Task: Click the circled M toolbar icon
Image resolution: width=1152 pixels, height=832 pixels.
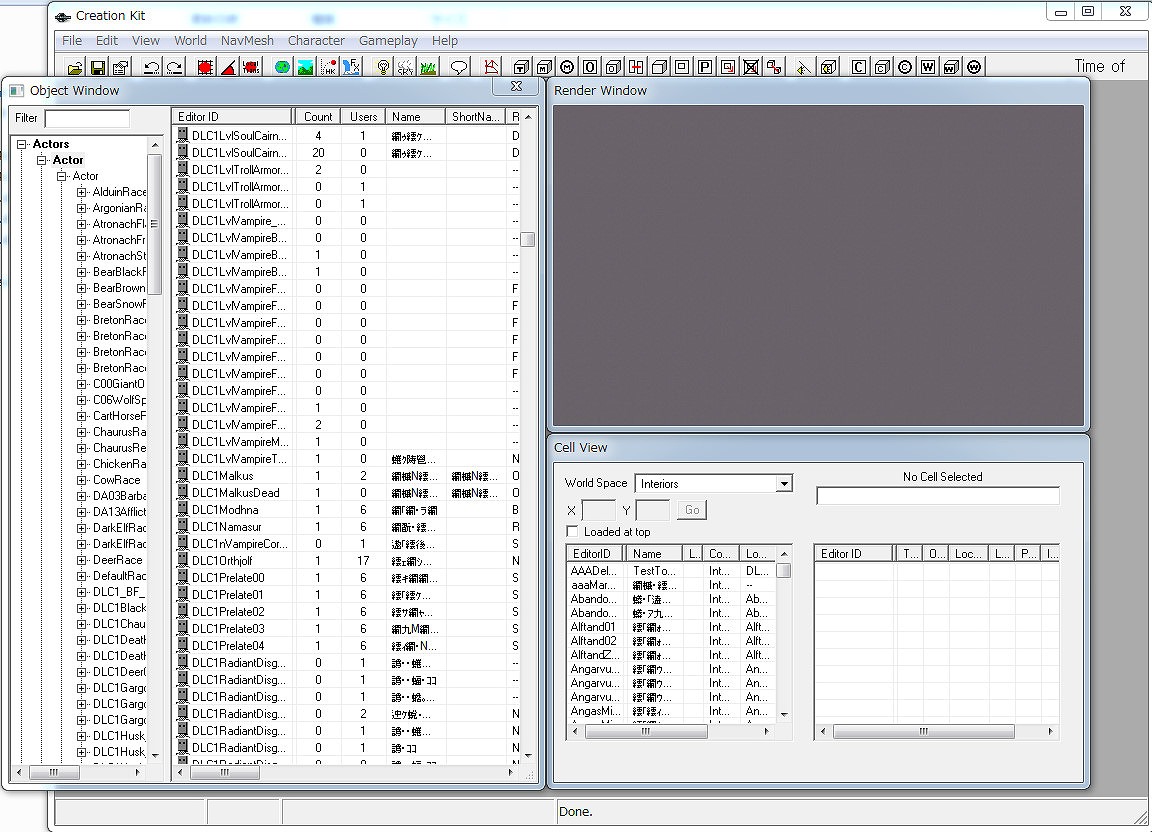Action: 567,68
